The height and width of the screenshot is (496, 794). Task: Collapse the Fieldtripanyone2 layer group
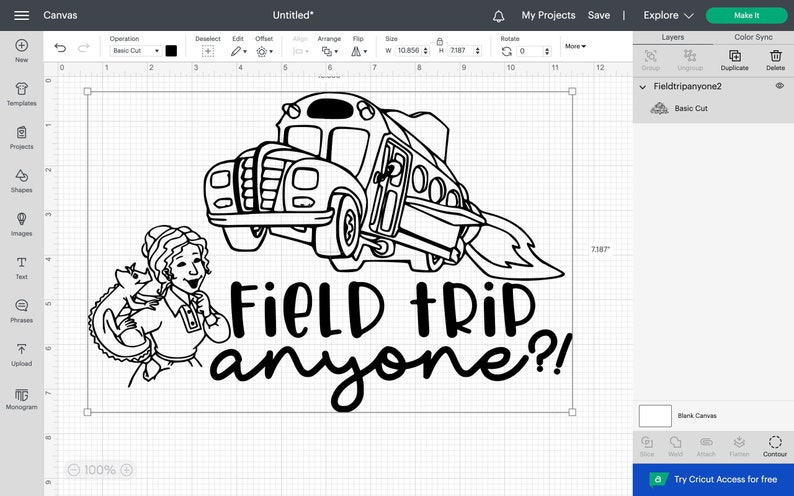[643, 87]
